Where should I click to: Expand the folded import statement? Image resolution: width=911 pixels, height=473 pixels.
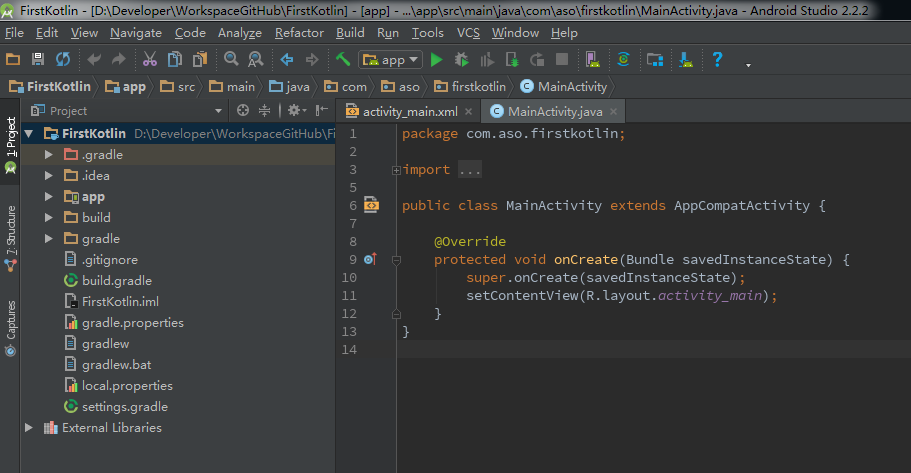(x=396, y=170)
